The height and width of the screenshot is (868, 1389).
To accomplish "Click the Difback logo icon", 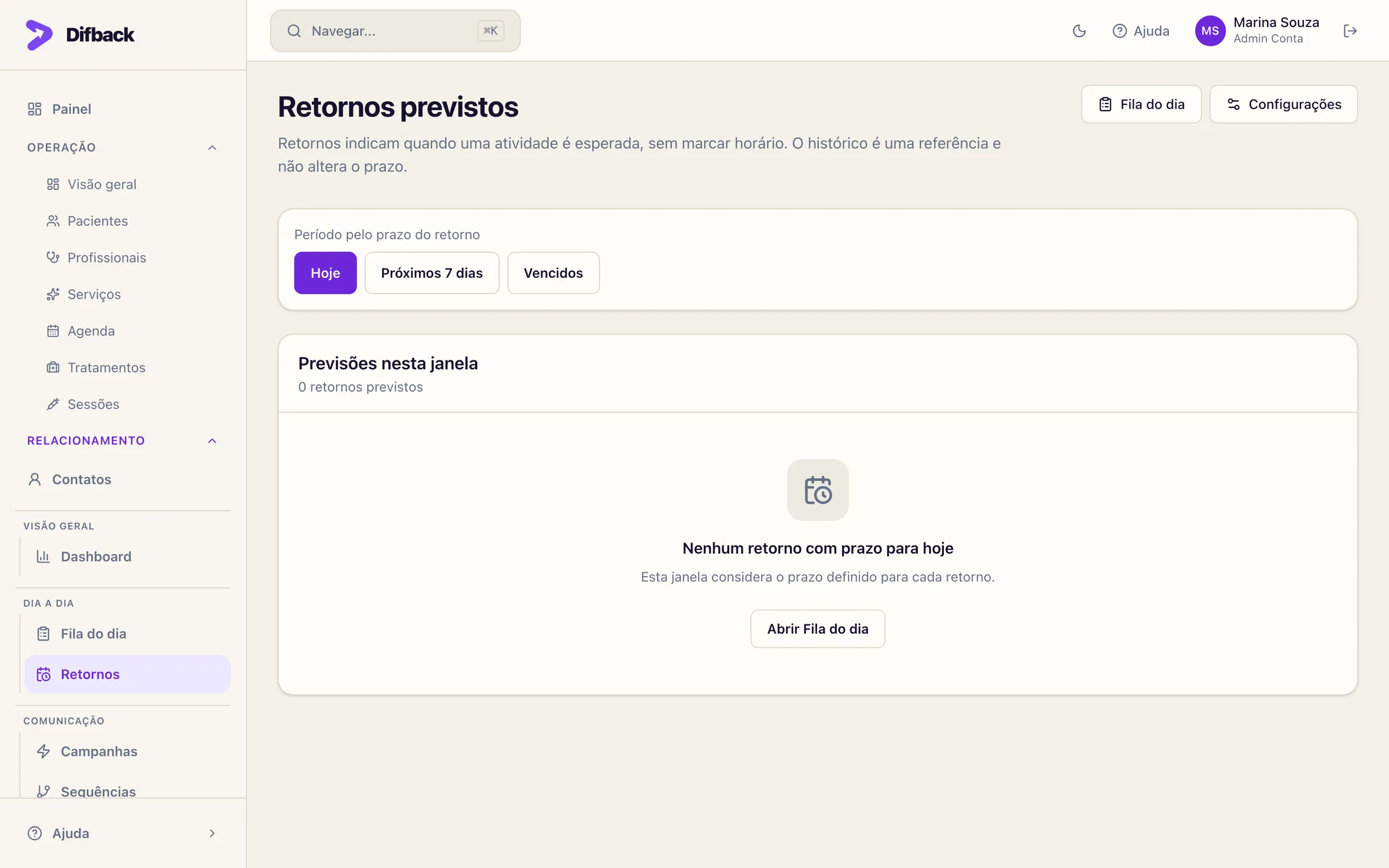I will click(39, 35).
